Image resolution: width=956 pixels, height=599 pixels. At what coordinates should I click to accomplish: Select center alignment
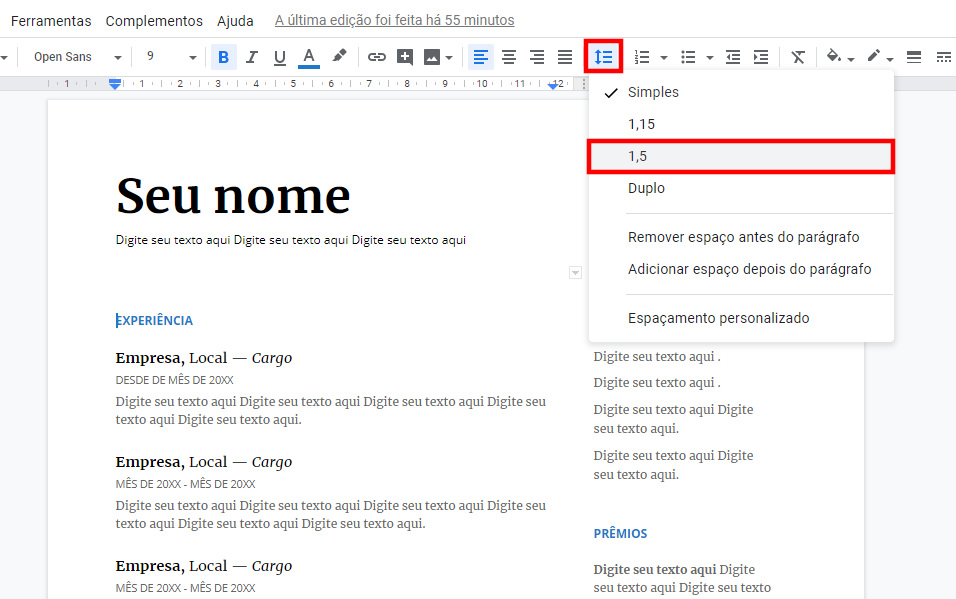click(509, 57)
